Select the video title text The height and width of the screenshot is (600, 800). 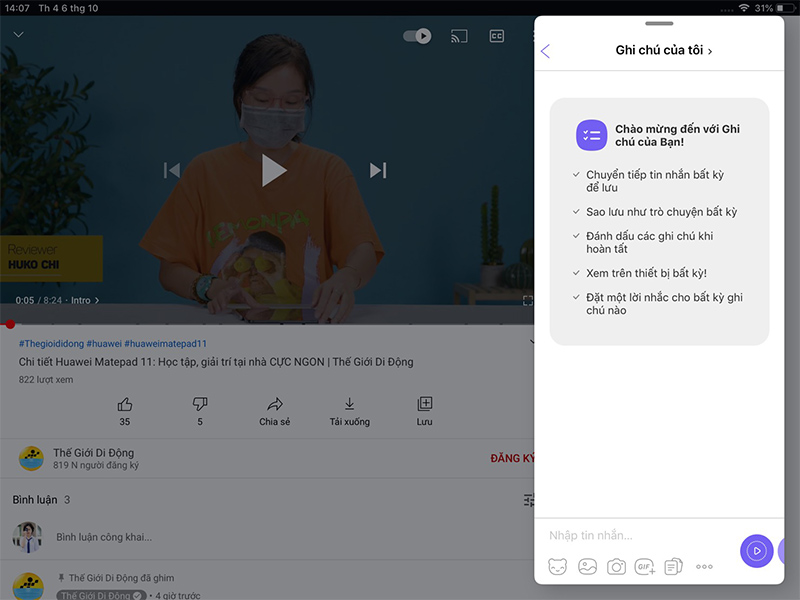point(216,362)
